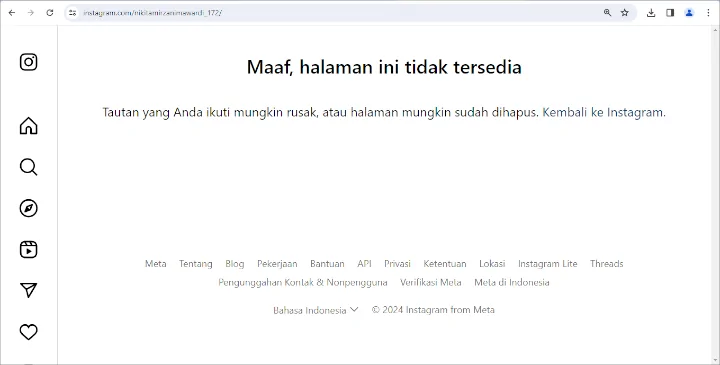The height and width of the screenshot is (365, 720).
Task: Open the Meta di Indonesia link
Action: (512, 282)
